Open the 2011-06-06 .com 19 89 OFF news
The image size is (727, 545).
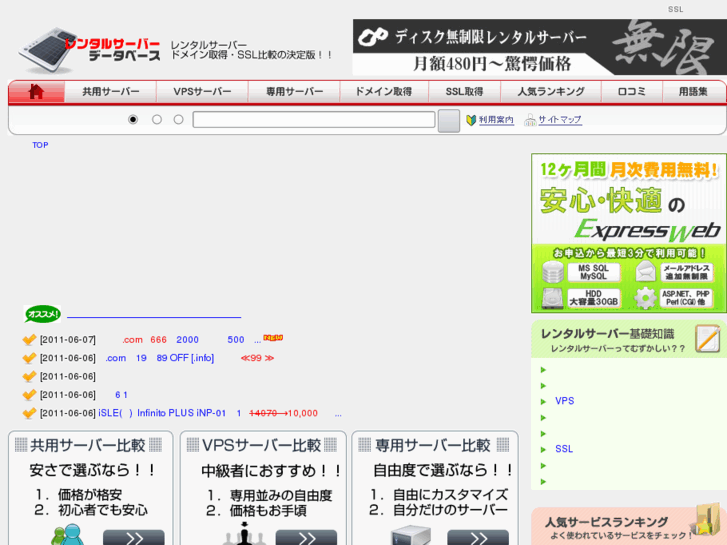(189, 358)
